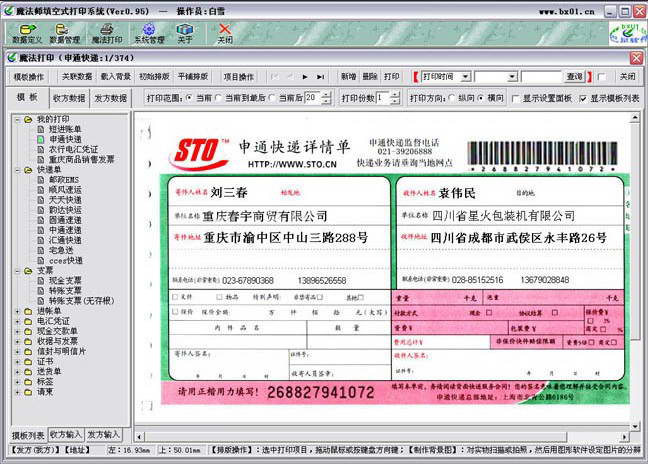This screenshot has width=648, height=464.
Task: Open the 关于 about icon
Action: (185, 33)
